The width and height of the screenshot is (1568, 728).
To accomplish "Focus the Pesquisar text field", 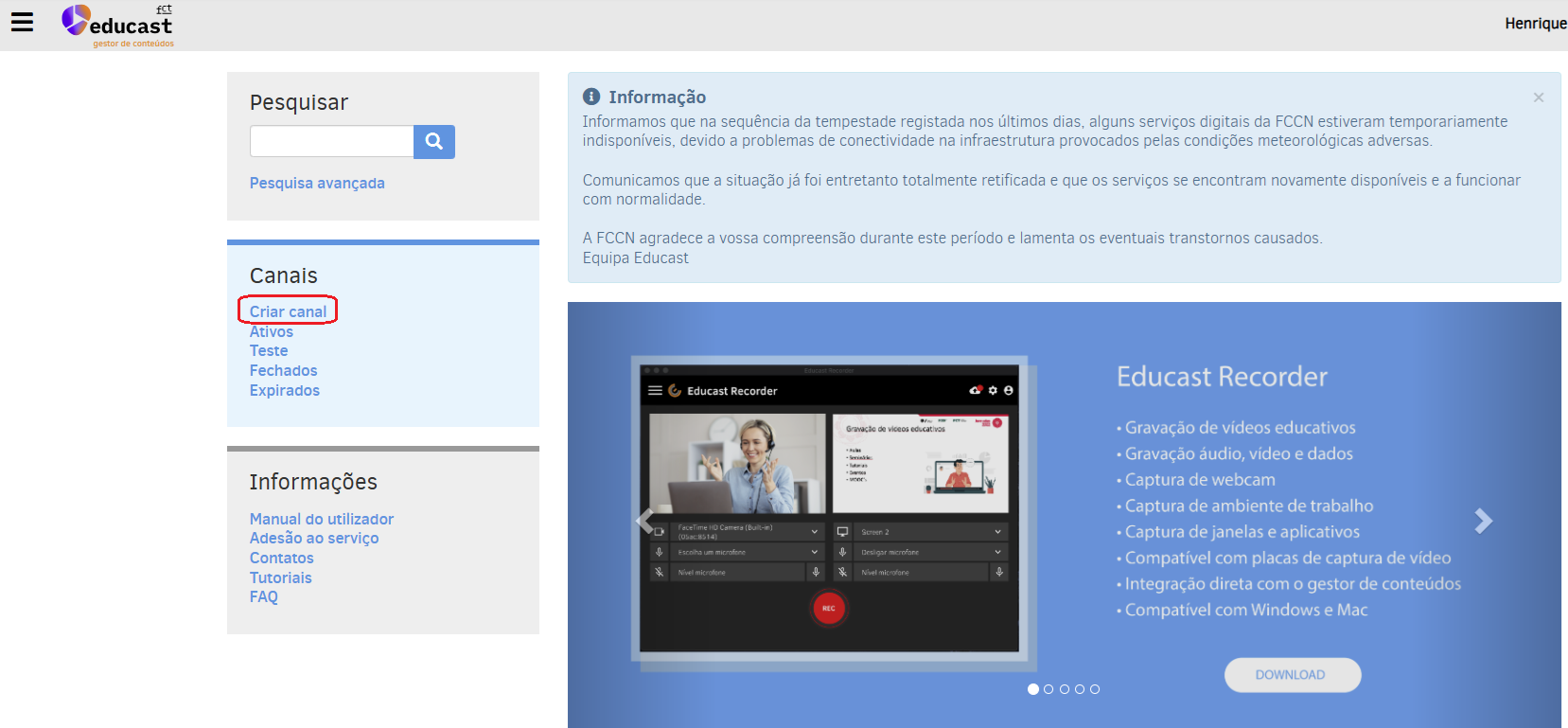I will [x=331, y=142].
